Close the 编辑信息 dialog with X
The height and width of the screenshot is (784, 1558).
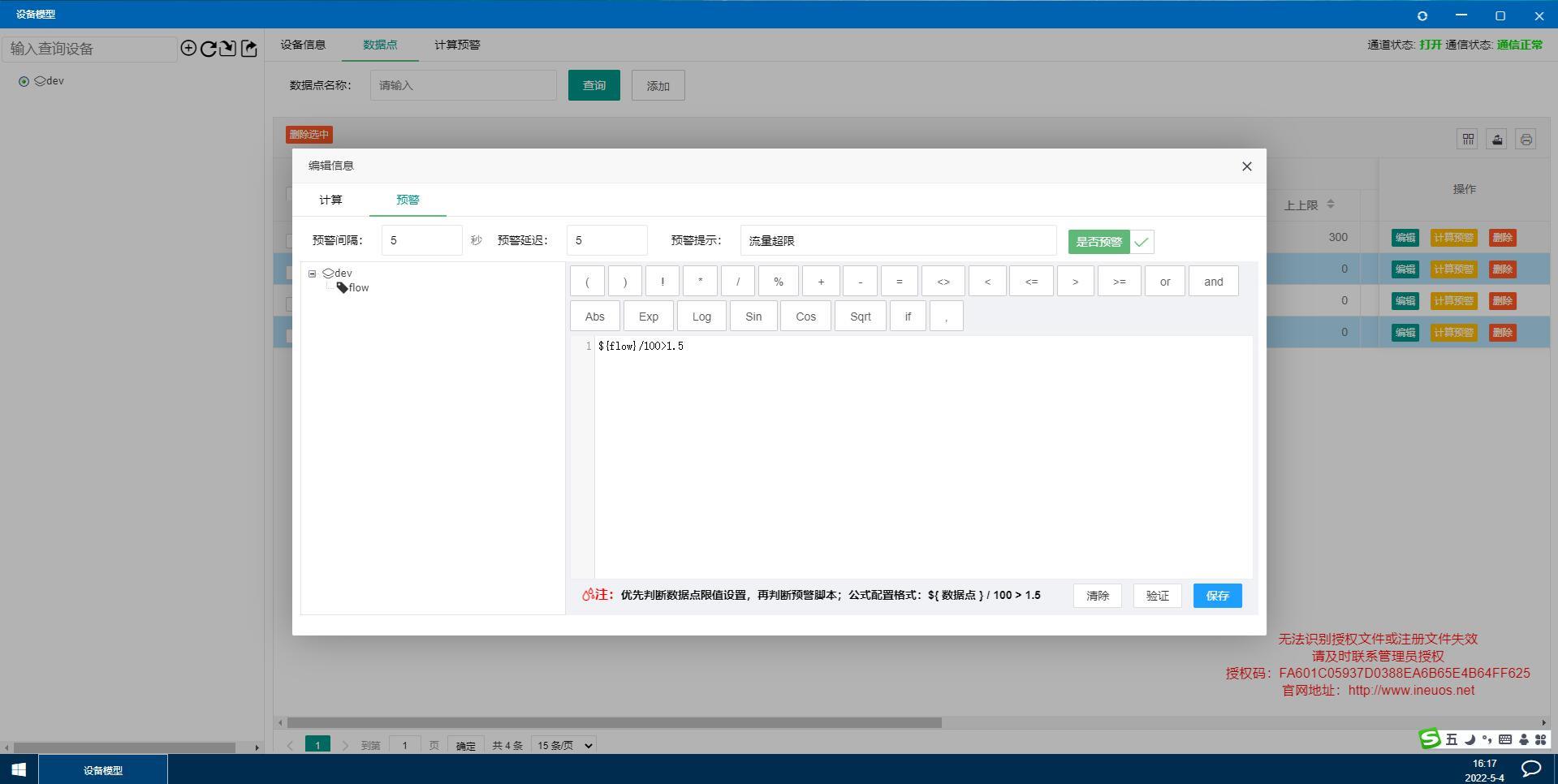[1247, 166]
